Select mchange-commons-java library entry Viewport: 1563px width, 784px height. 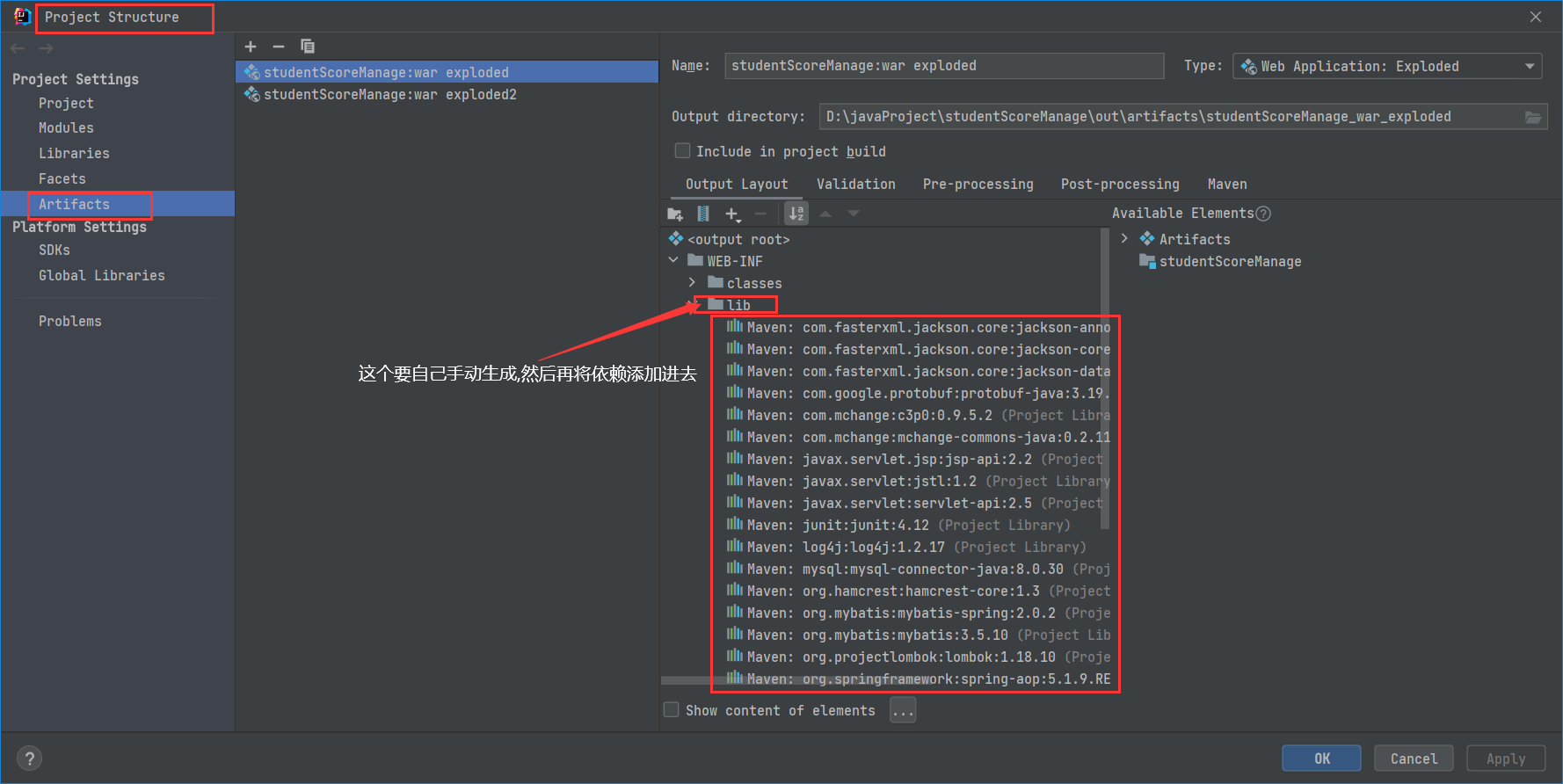[x=919, y=437]
